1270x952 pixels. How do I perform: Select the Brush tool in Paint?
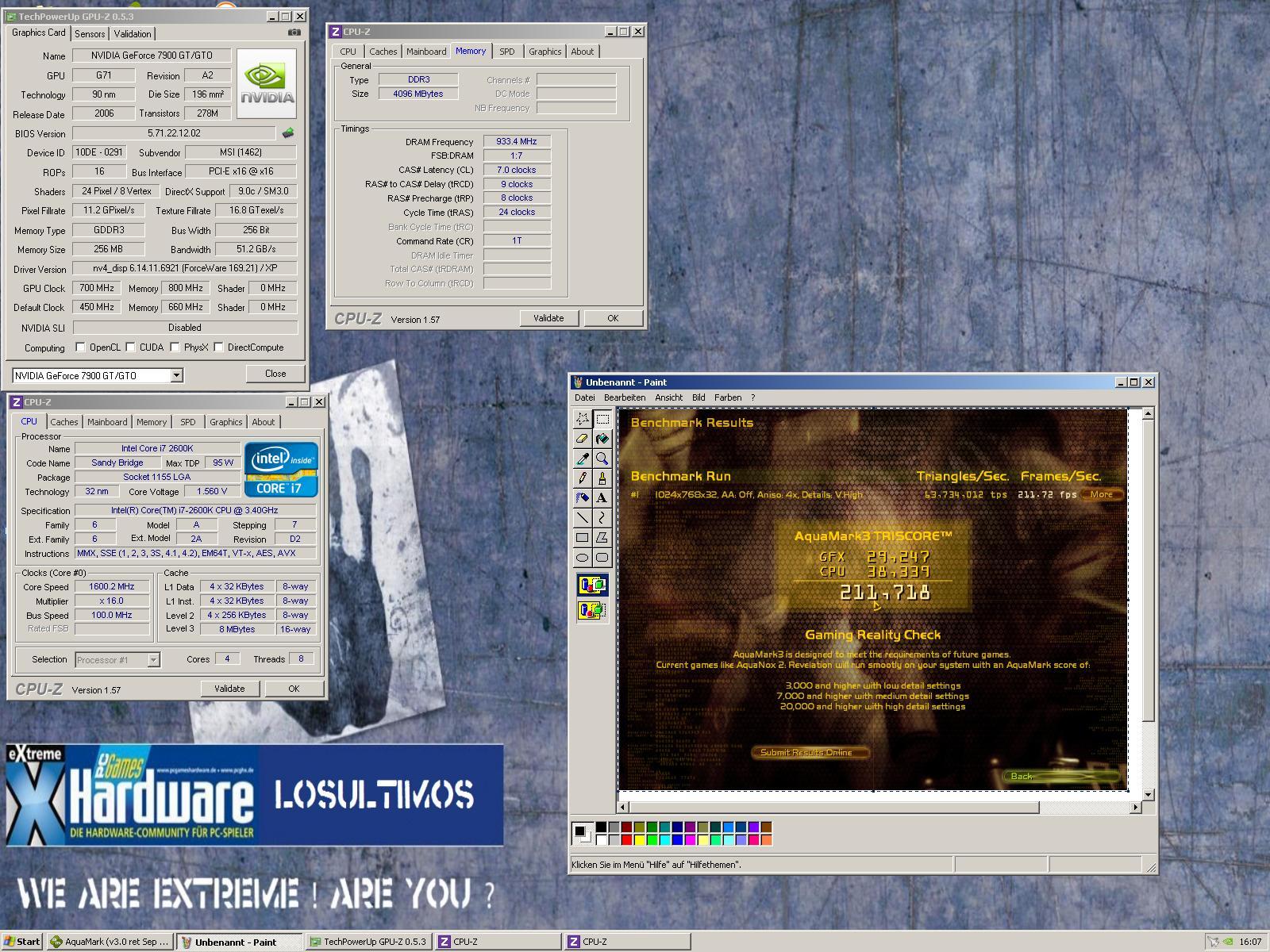click(x=602, y=478)
